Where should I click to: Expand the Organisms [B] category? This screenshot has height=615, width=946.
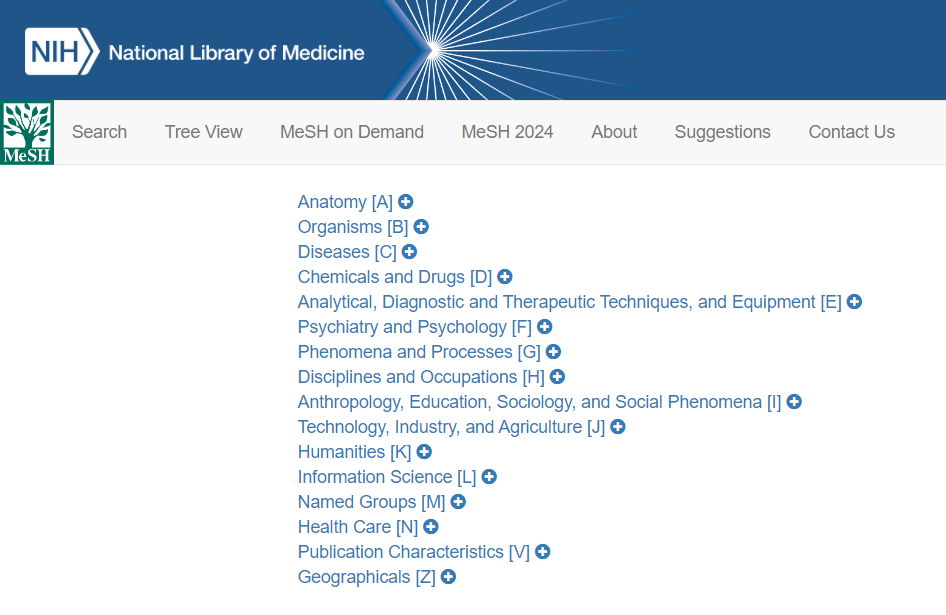pos(421,226)
